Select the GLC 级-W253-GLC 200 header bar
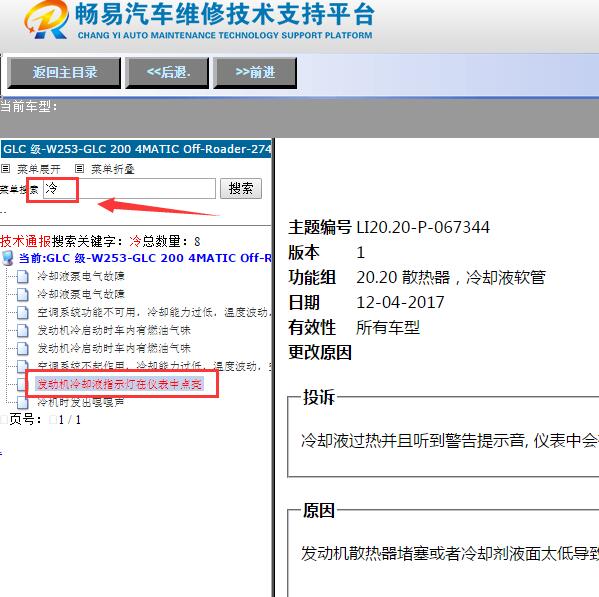The height and width of the screenshot is (597, 599). [x=136, y=149]
